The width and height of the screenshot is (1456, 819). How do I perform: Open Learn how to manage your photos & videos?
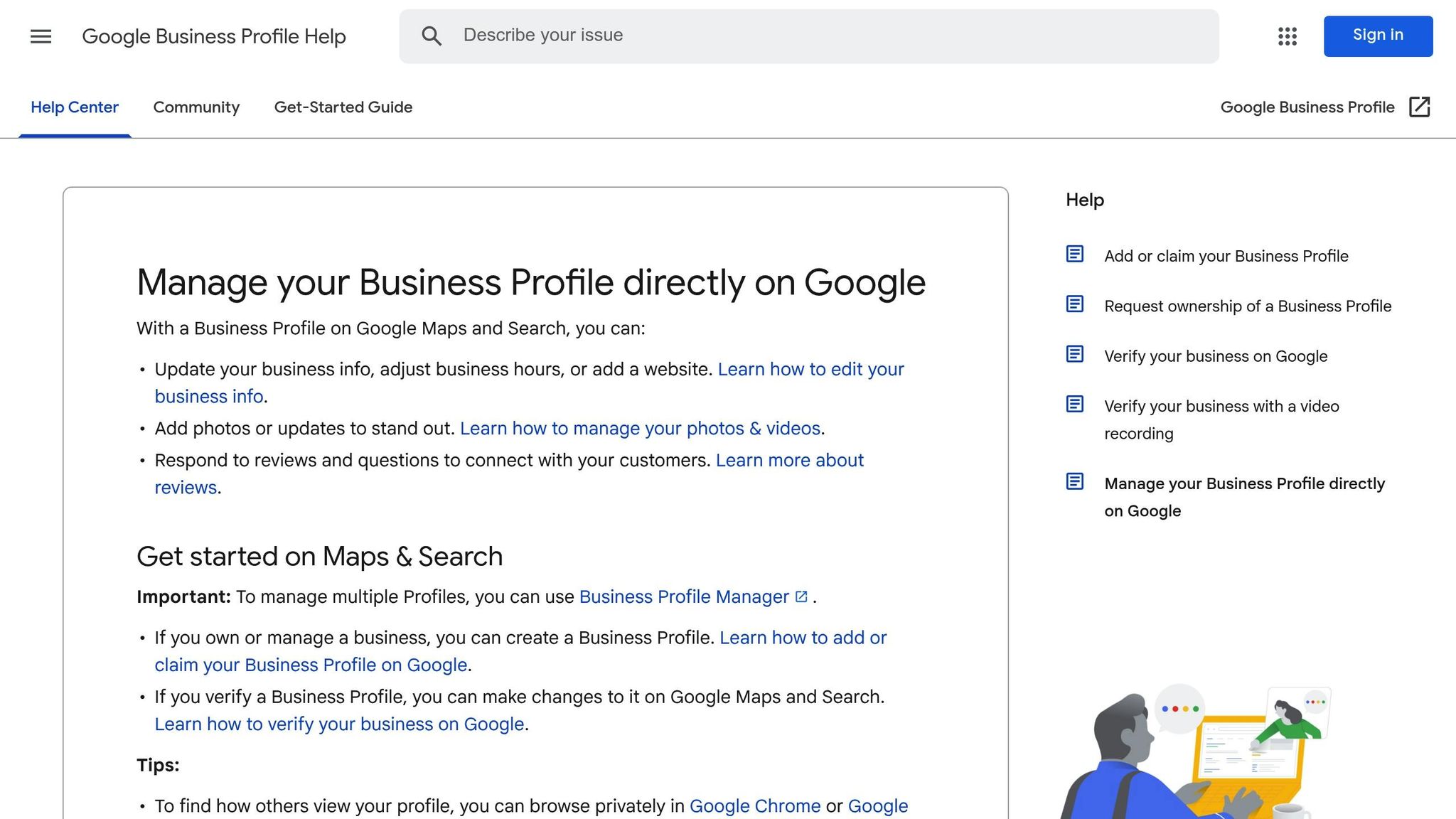(640, 429)
